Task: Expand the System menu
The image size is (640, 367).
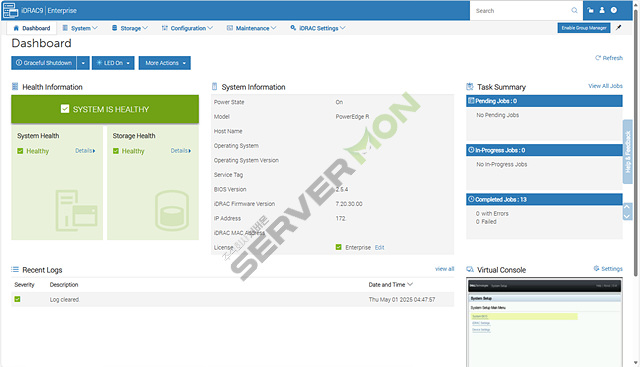Action: click(80, 28)
